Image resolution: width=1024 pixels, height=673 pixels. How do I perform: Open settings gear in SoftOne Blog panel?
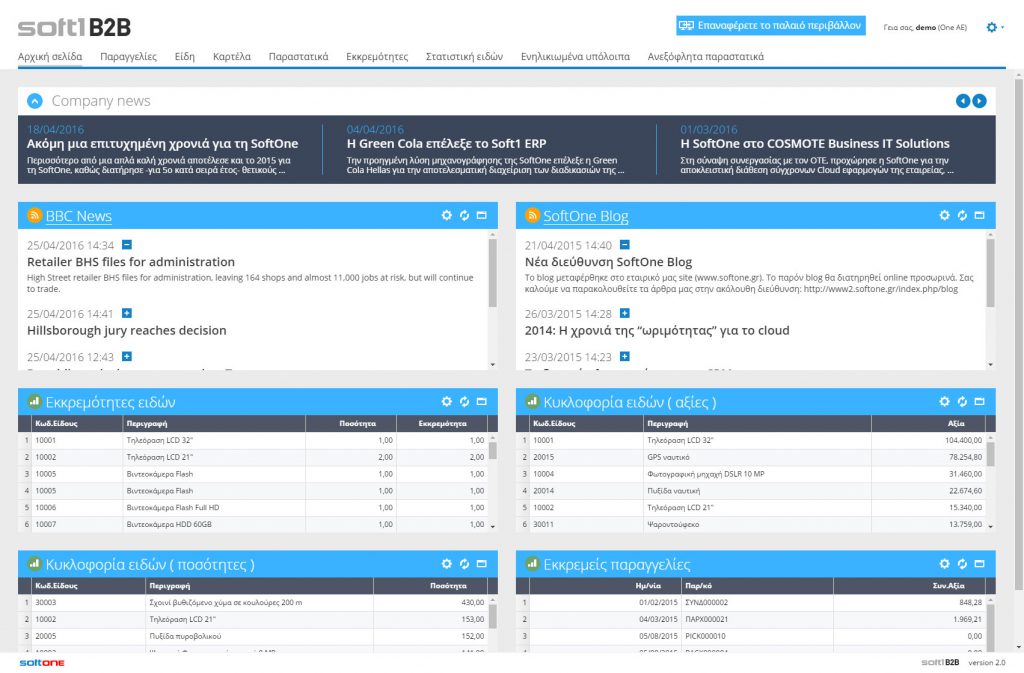(944, 215)
